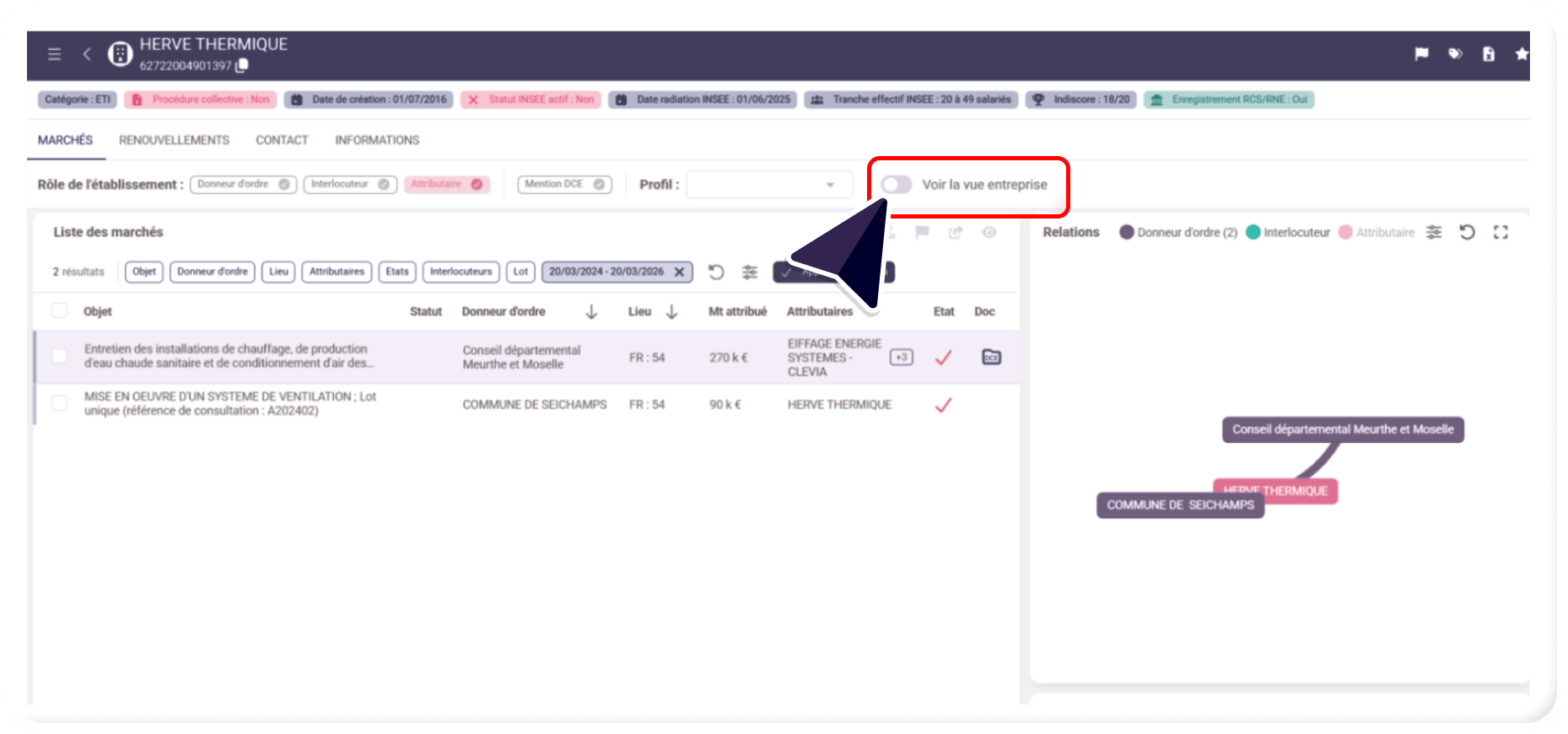
Task: Open DCE document for first market
Action: point(991,357)
